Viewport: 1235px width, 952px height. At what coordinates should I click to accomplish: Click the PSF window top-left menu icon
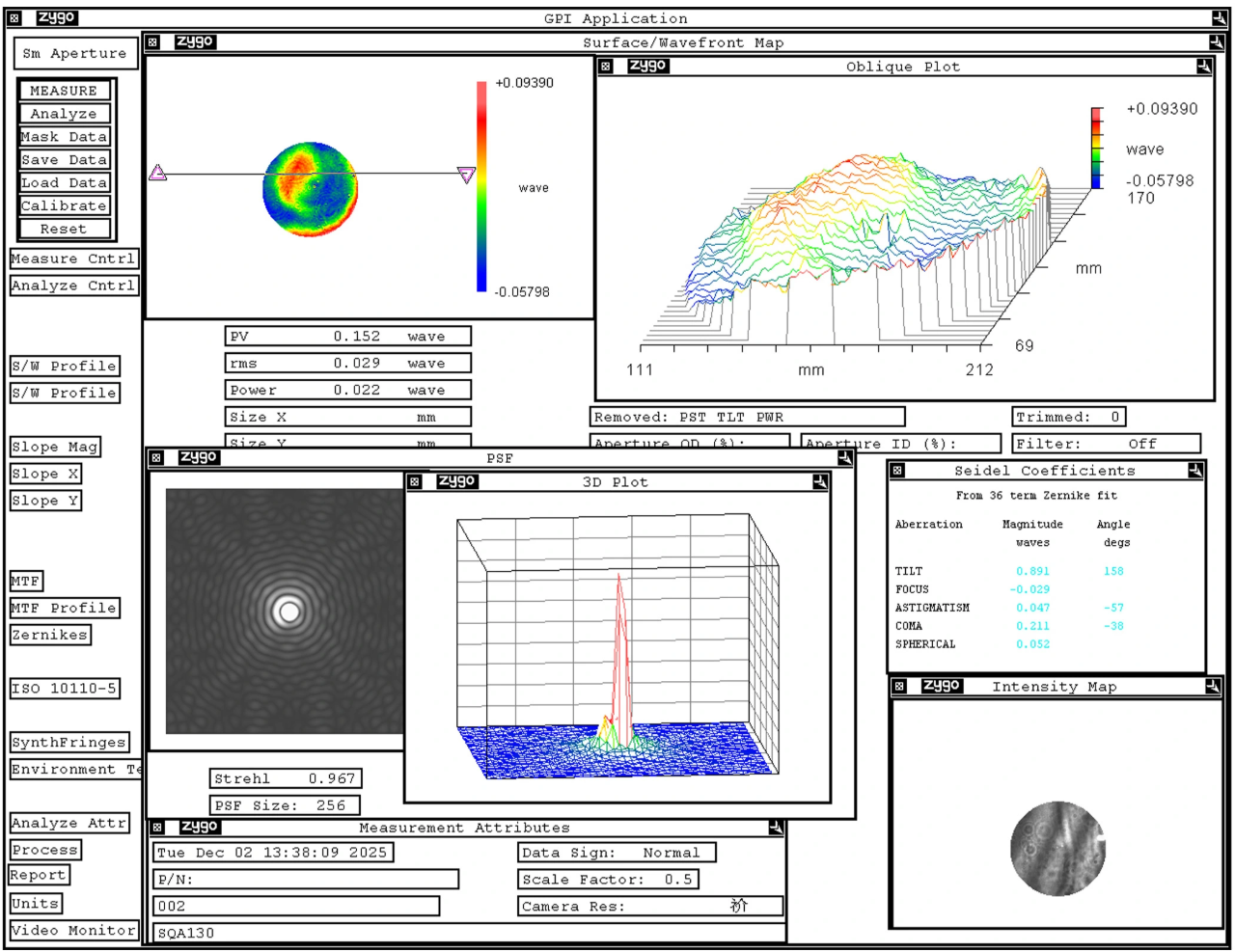pos(154,458)
